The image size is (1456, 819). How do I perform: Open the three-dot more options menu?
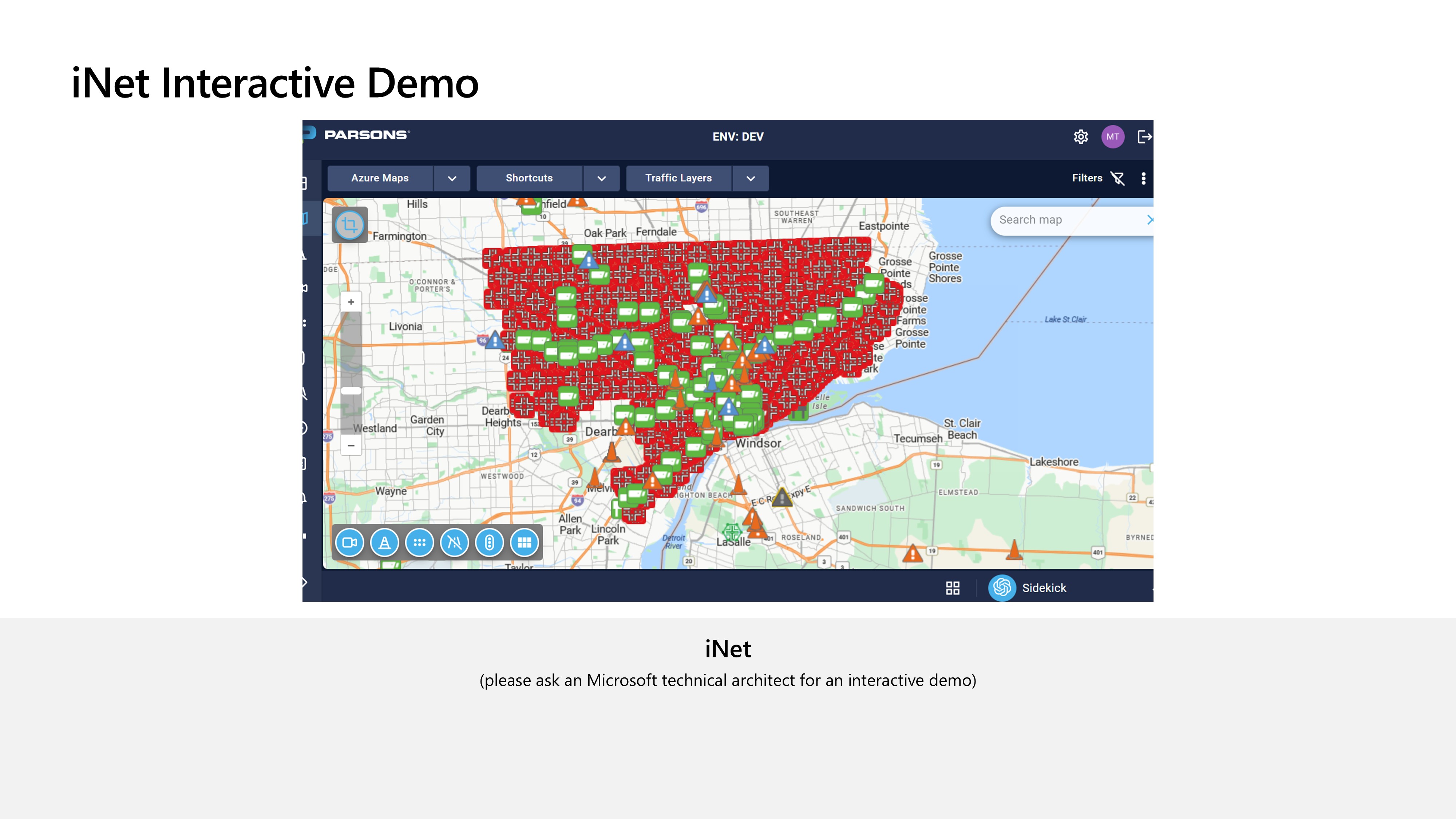pyautogui.click(x=1143, y=178)
